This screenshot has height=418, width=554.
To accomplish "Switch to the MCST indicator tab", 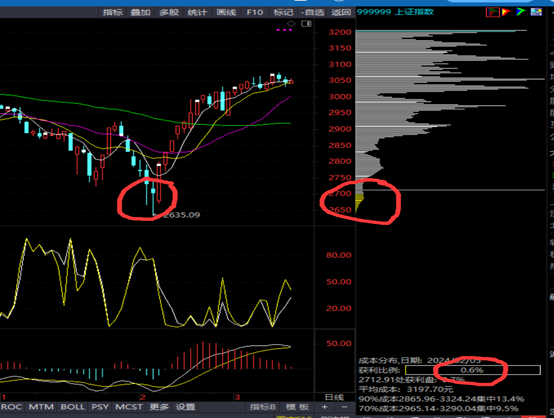I will [129, 407].
